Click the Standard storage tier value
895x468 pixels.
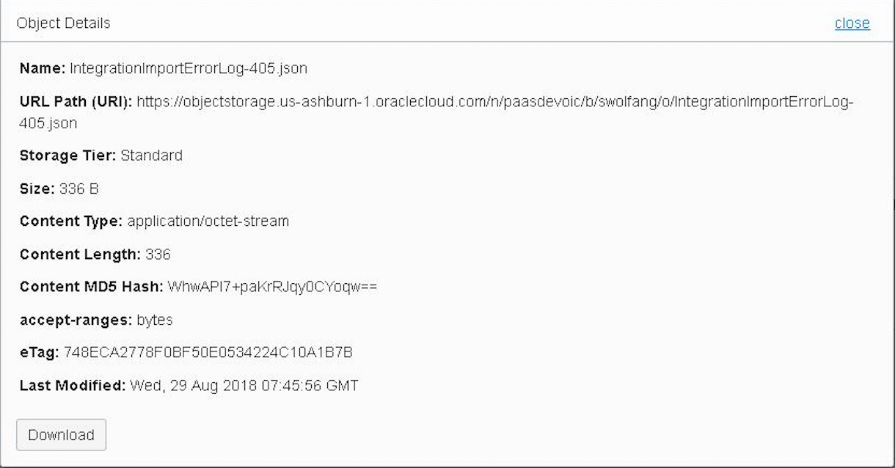[151, 156]
